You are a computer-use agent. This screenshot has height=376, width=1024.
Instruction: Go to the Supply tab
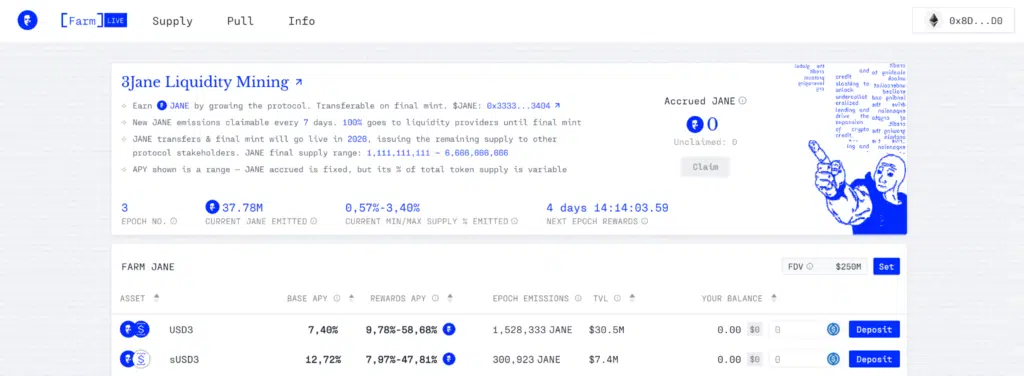[x=172, y=21]
